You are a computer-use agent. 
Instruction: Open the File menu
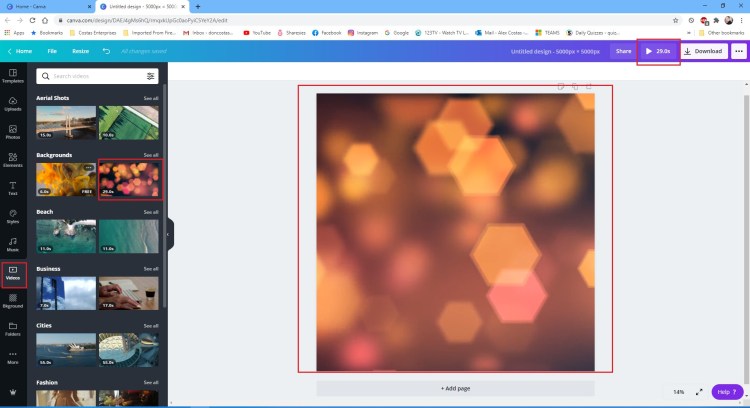(x=52, y=51)
